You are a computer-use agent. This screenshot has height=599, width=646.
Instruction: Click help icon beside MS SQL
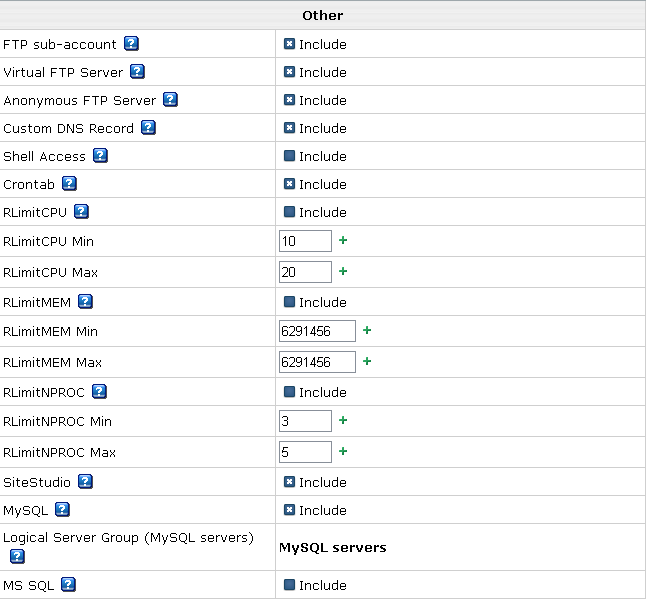point(68,585)
